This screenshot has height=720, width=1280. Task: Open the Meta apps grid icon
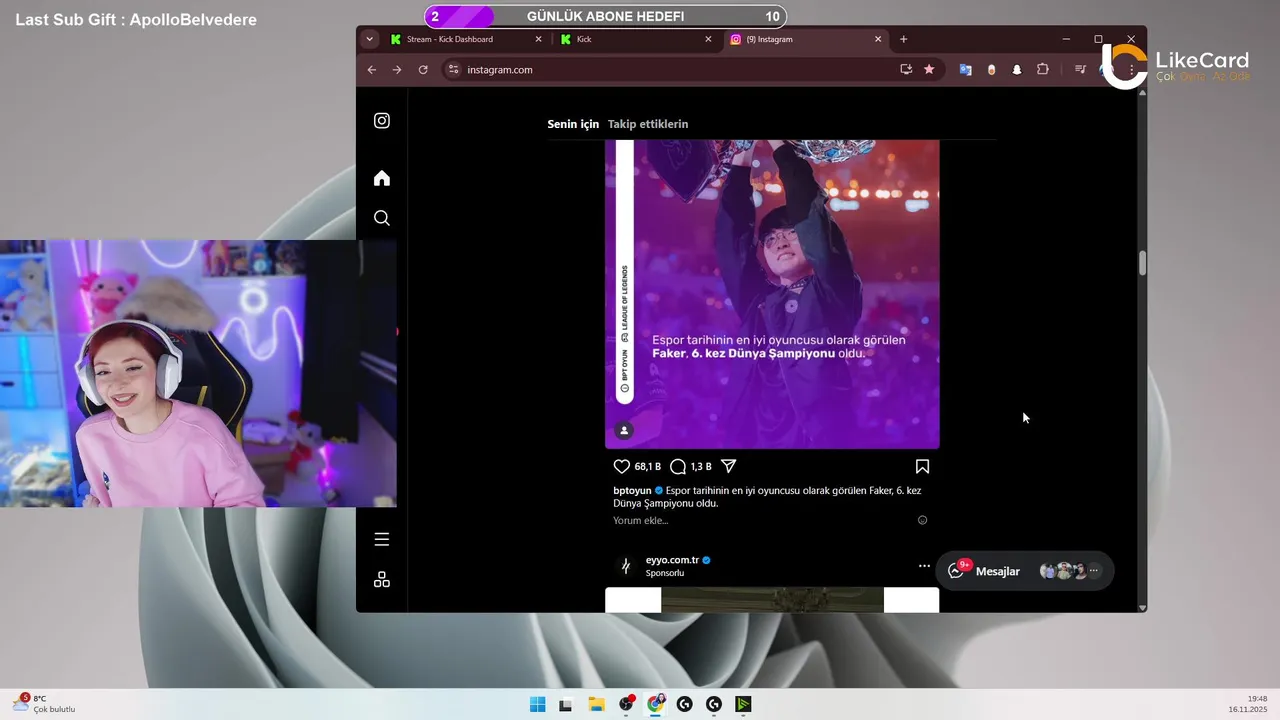pyautogui.click(x=382, y=580)
